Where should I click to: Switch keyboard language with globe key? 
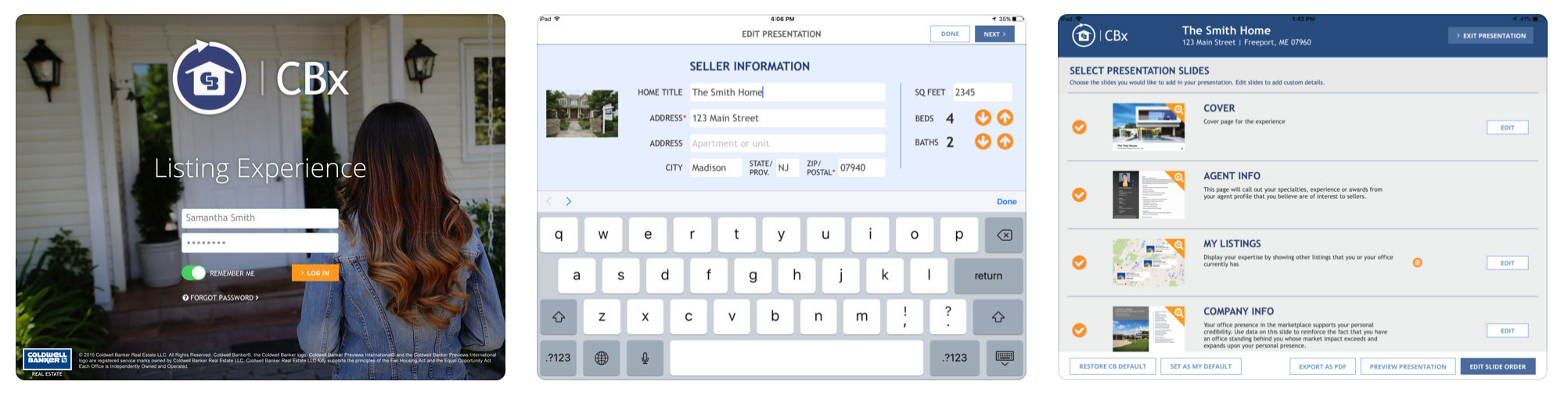click(601, 358)
